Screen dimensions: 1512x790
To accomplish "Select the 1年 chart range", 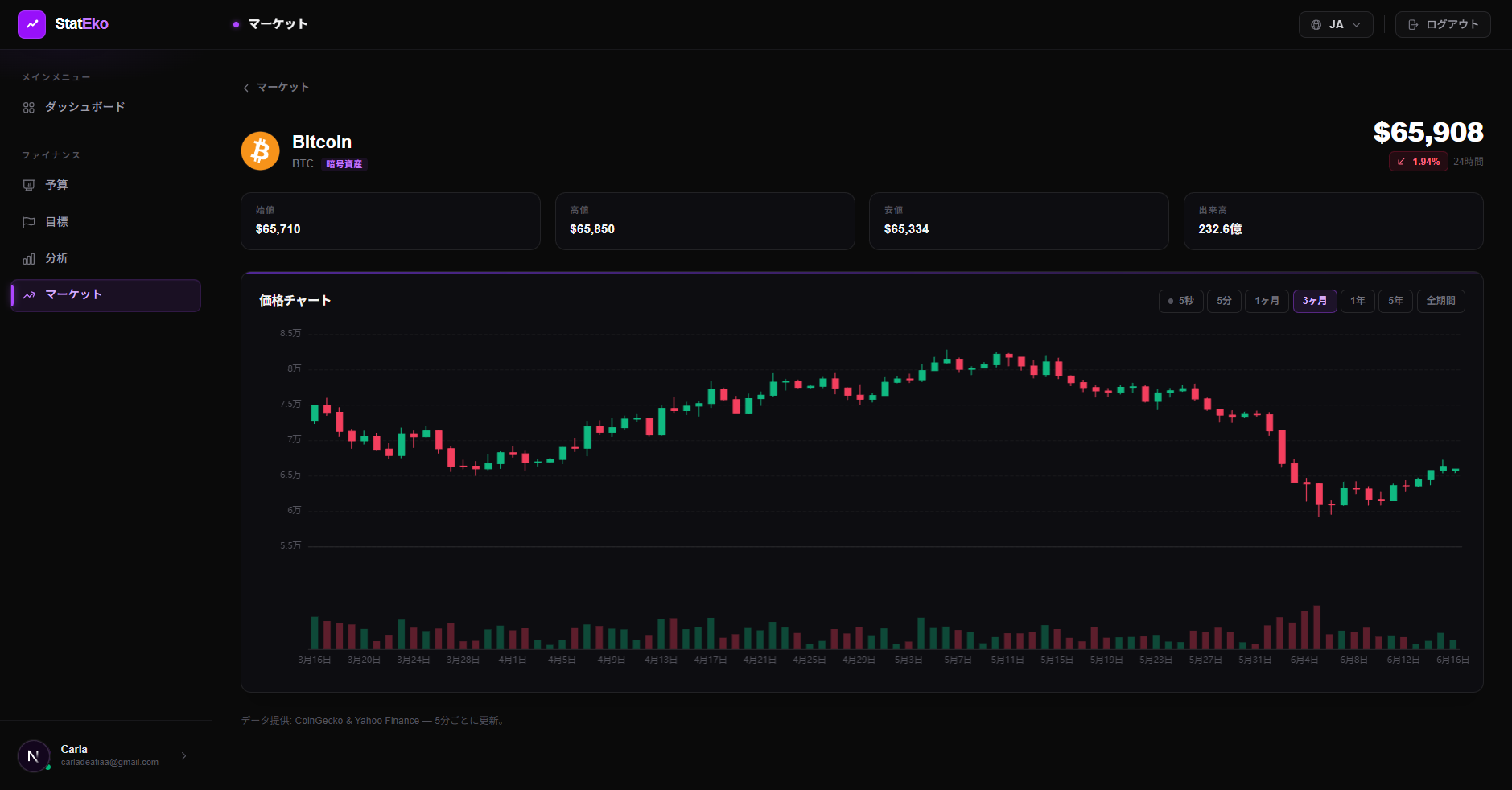I will click(x=1358, y=301).
